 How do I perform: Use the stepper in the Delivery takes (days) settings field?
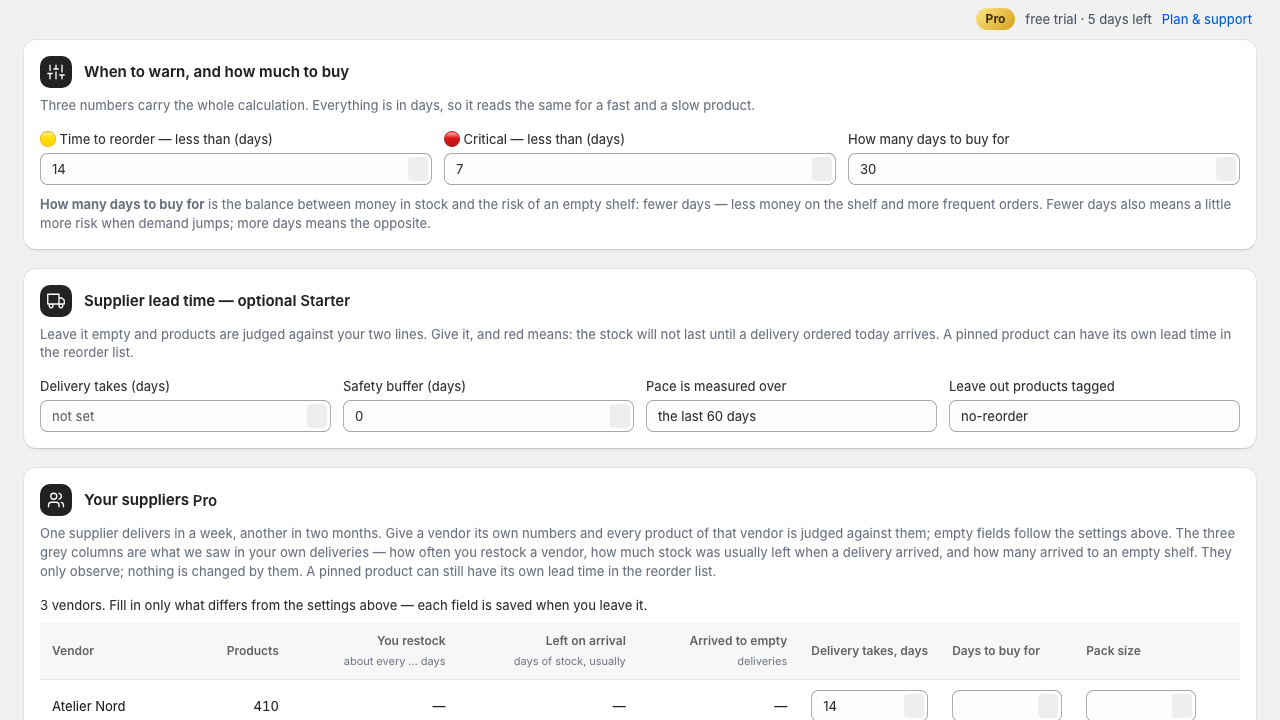(x=317, y=416)
